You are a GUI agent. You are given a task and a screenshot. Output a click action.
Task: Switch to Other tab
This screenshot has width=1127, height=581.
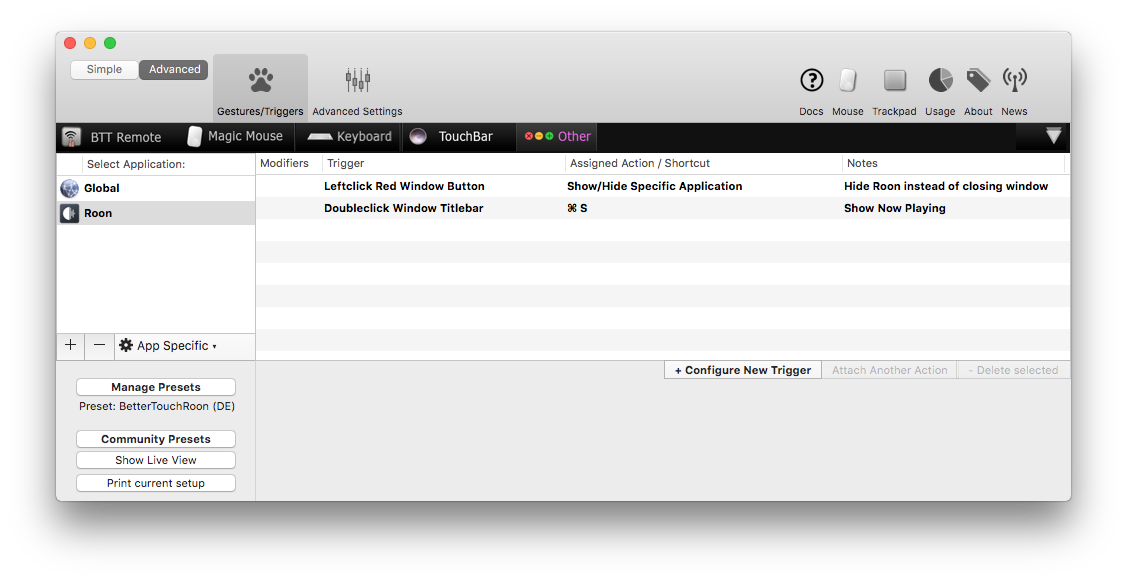tap(557, 137)
